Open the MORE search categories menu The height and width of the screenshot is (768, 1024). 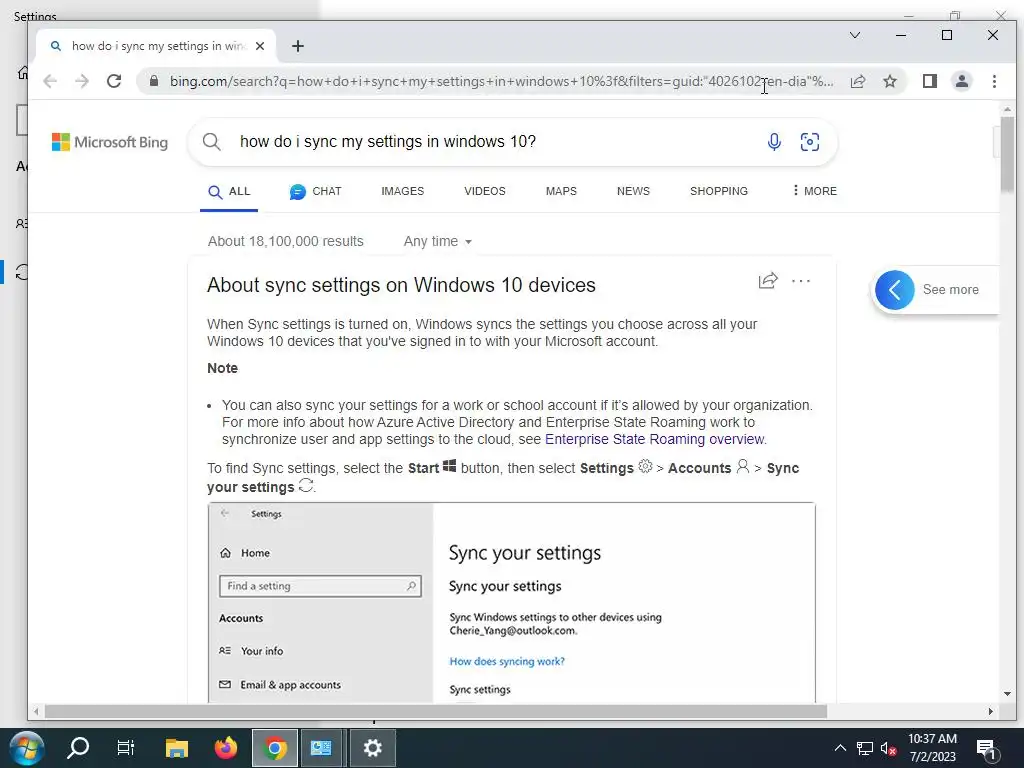[814, 191]
